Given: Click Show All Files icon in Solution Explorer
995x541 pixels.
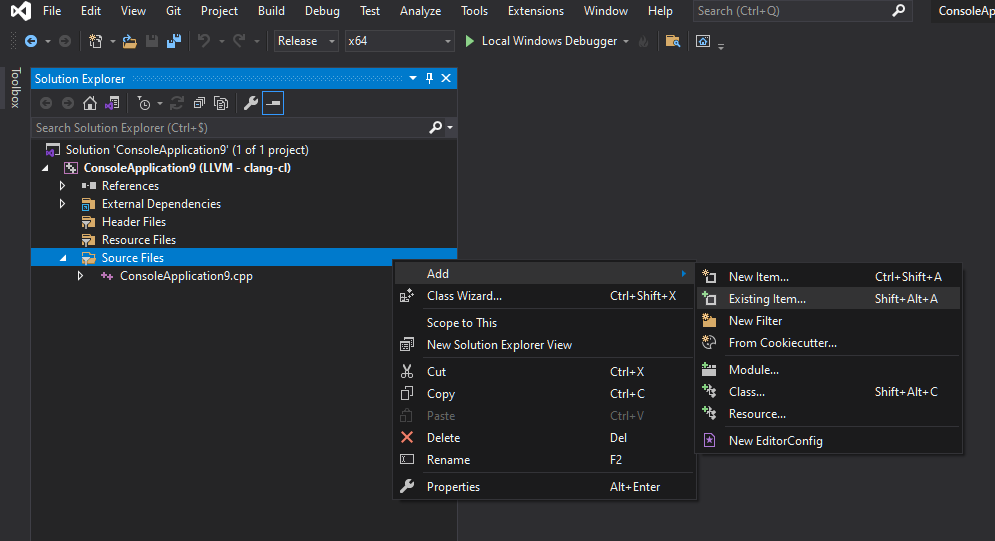Looking at the screenshot, I should pos(221,103).
